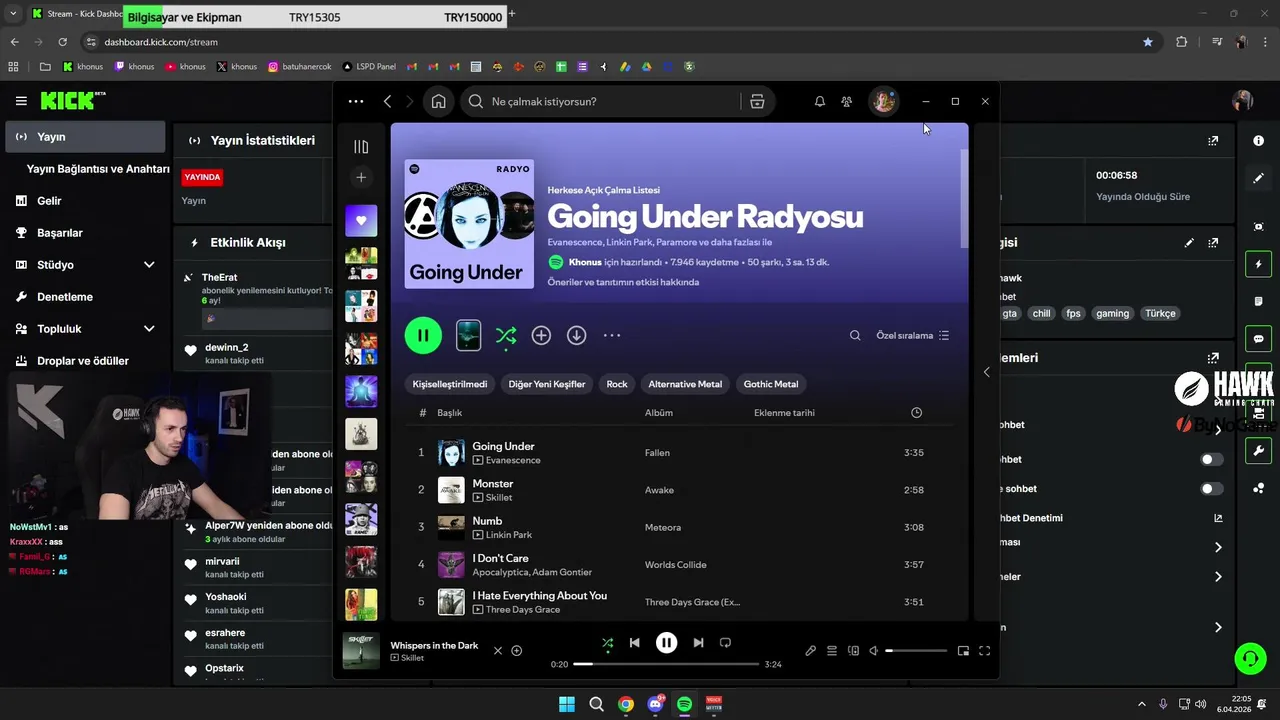This screenshot has width=1280, height=720.
Task: Open Chrome from the Windows taskbar
Action: (x=625, y=704)
